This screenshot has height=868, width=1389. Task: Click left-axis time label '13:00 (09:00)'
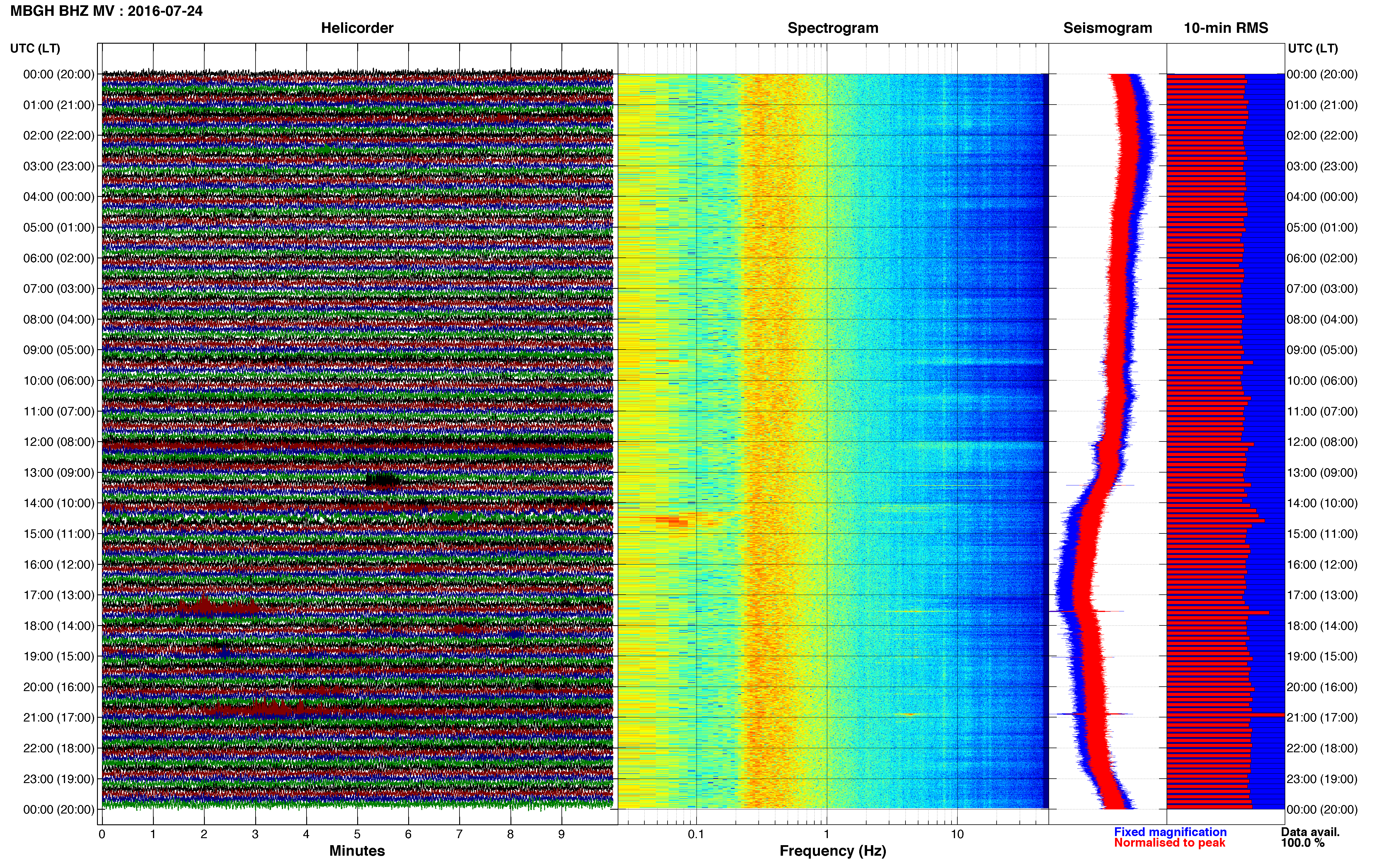[x=59, y=473]
